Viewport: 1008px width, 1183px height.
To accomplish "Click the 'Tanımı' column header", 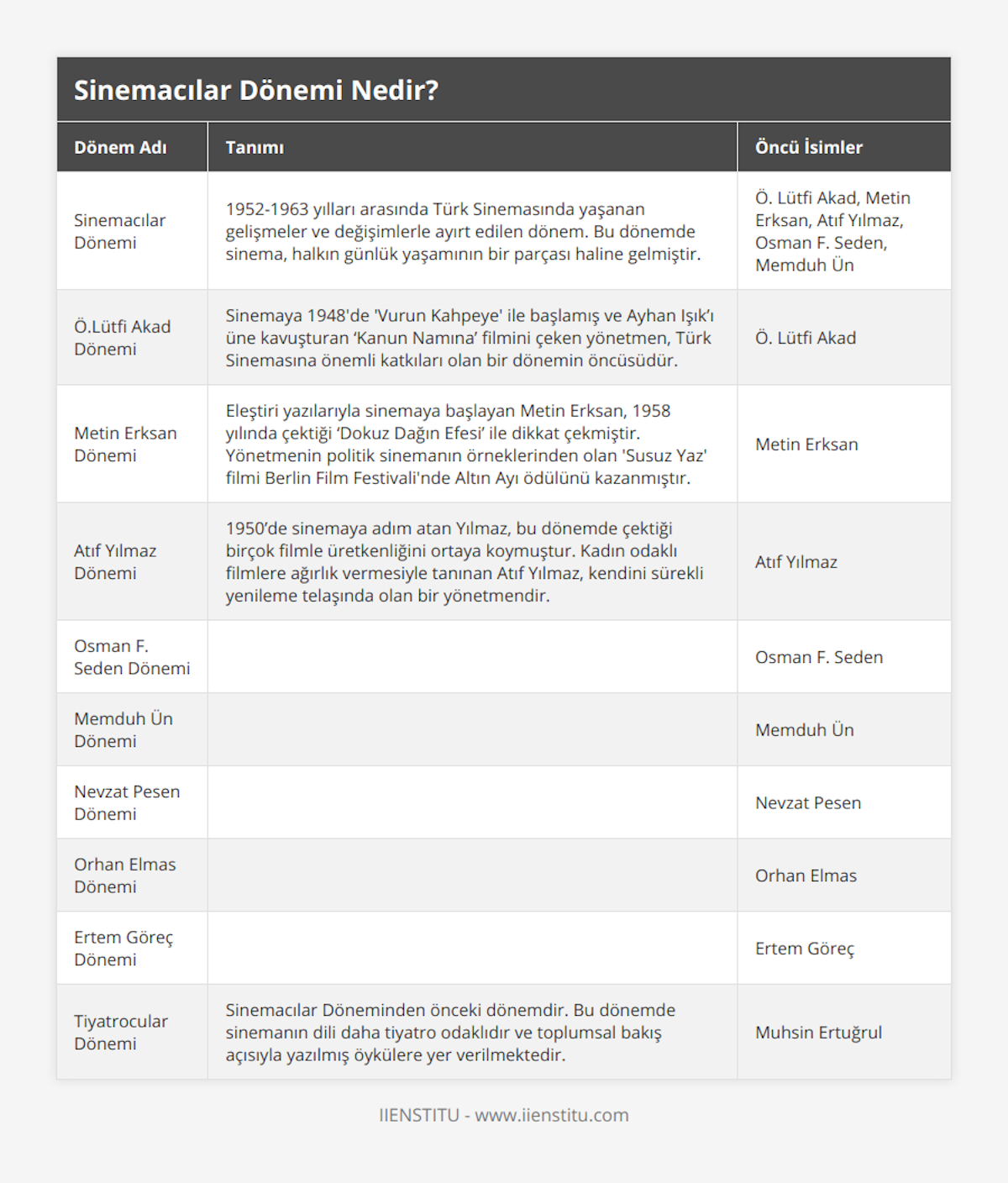I will point(255,147).
